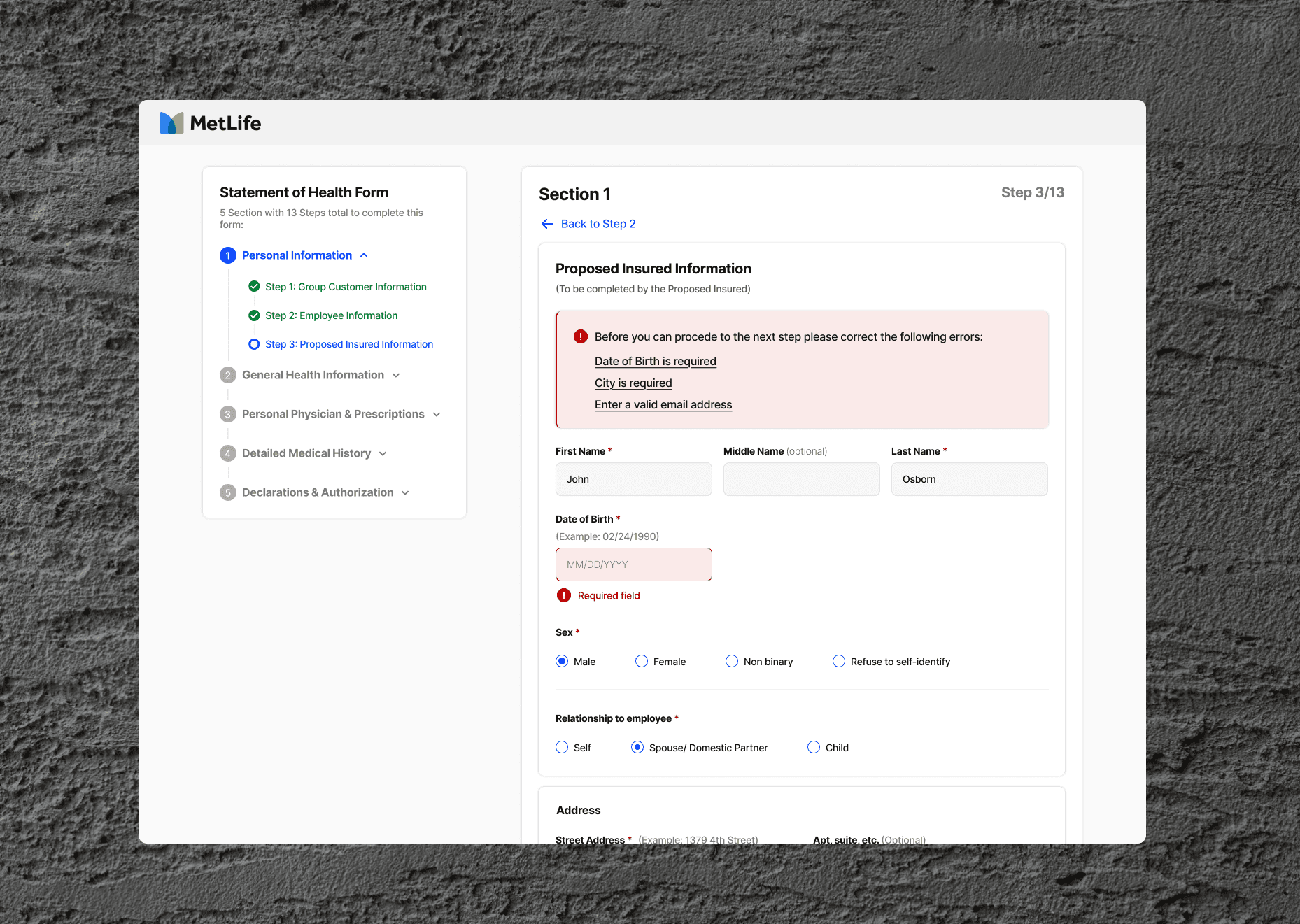The height and width of the screenshot is (924, 1300).
Task: Select the Non binary radio button
Action: 732,661
